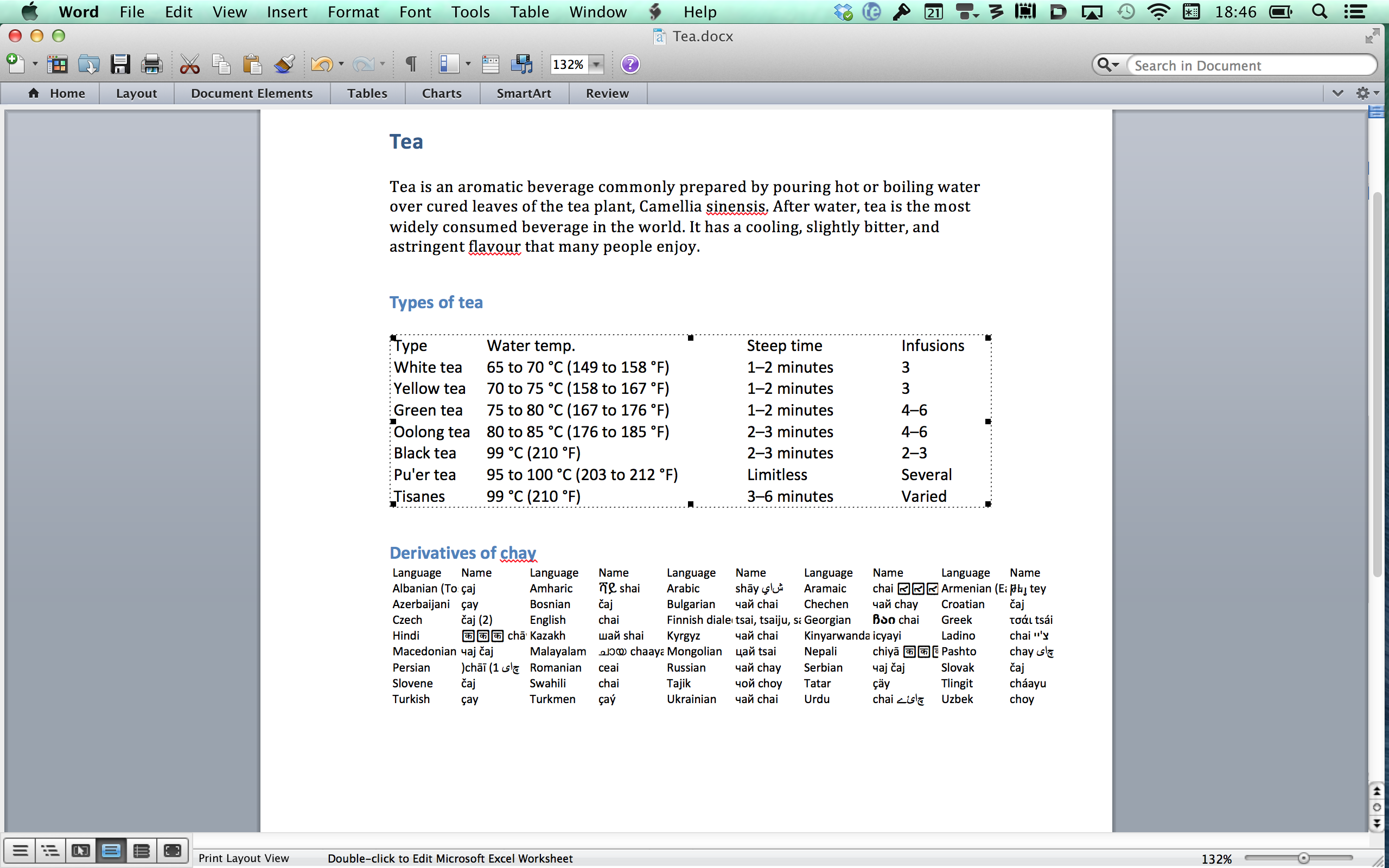The image size is (1389, 868).
Task: Open the Insert menu
Action: point(286,11)
